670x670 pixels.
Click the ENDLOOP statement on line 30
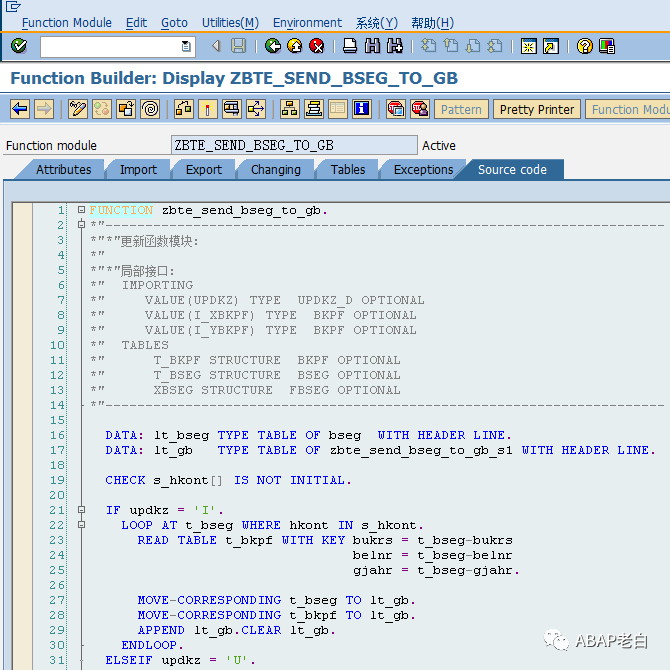tap(152, 645)
